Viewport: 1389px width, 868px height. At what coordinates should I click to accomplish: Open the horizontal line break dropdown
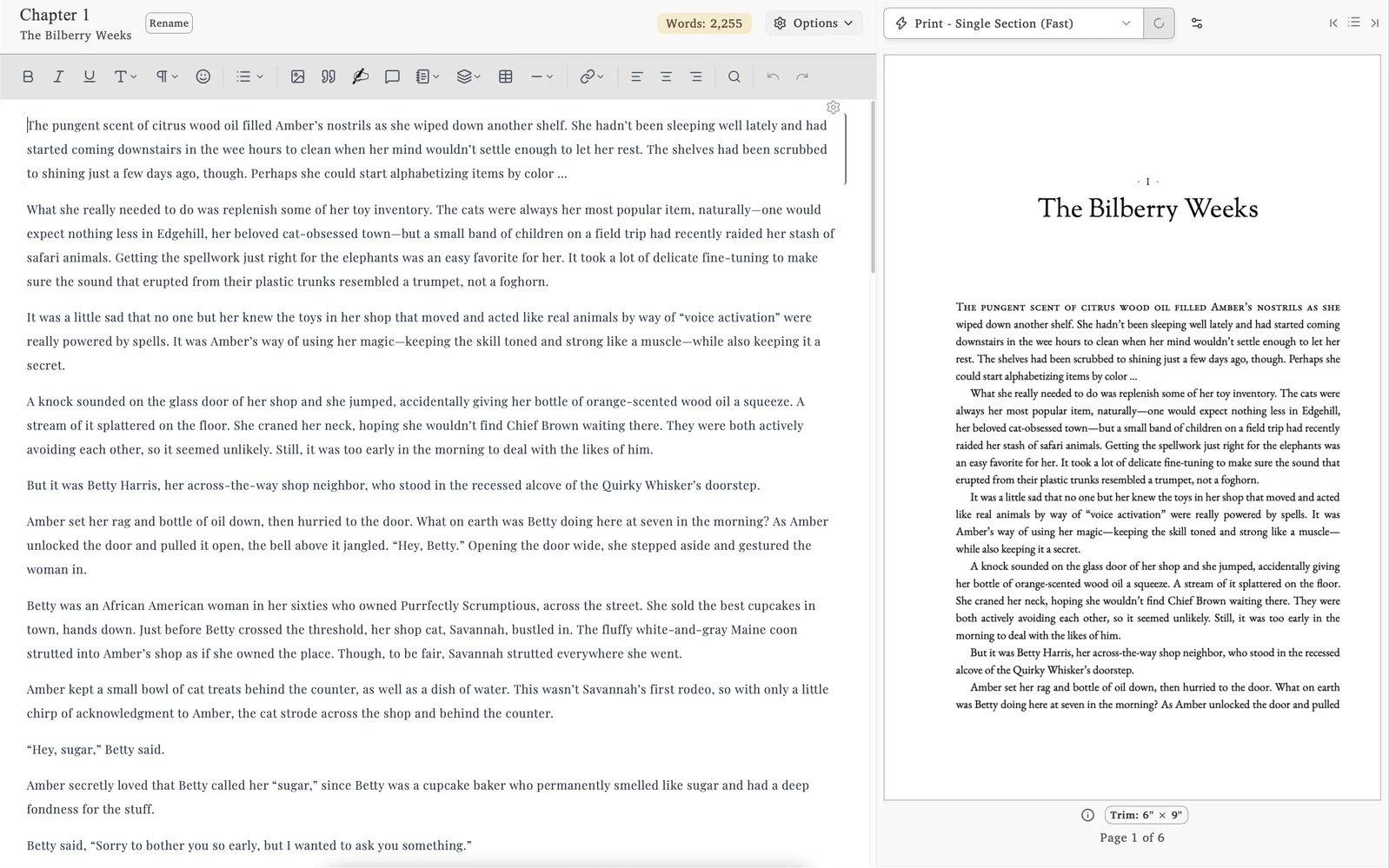[542, 76]
